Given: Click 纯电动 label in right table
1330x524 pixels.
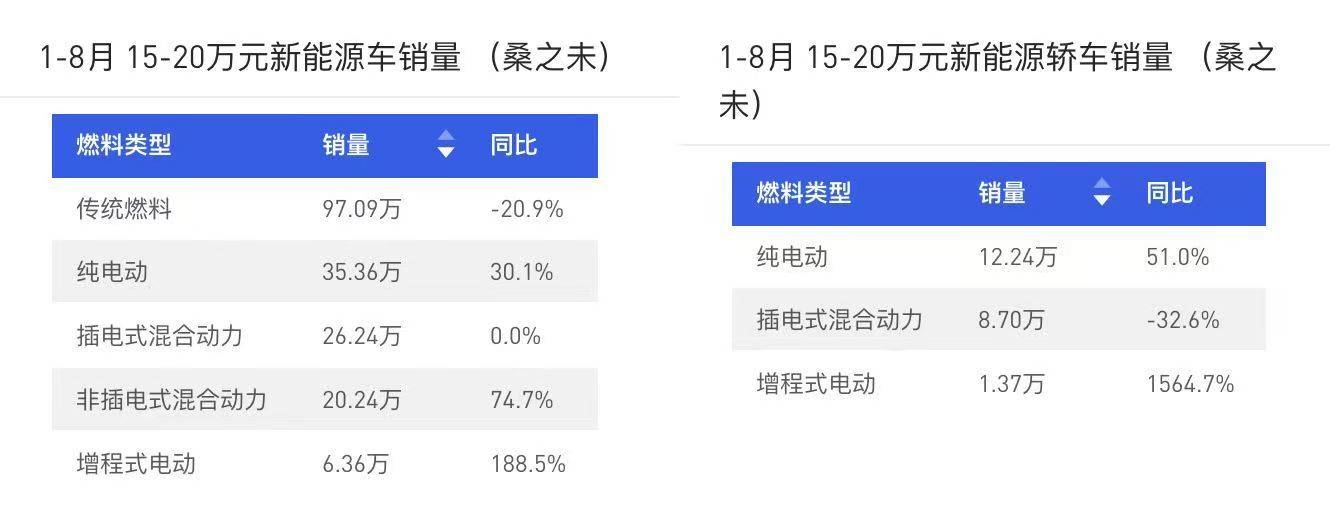Looking at the screenshot, I should (792, 257).
